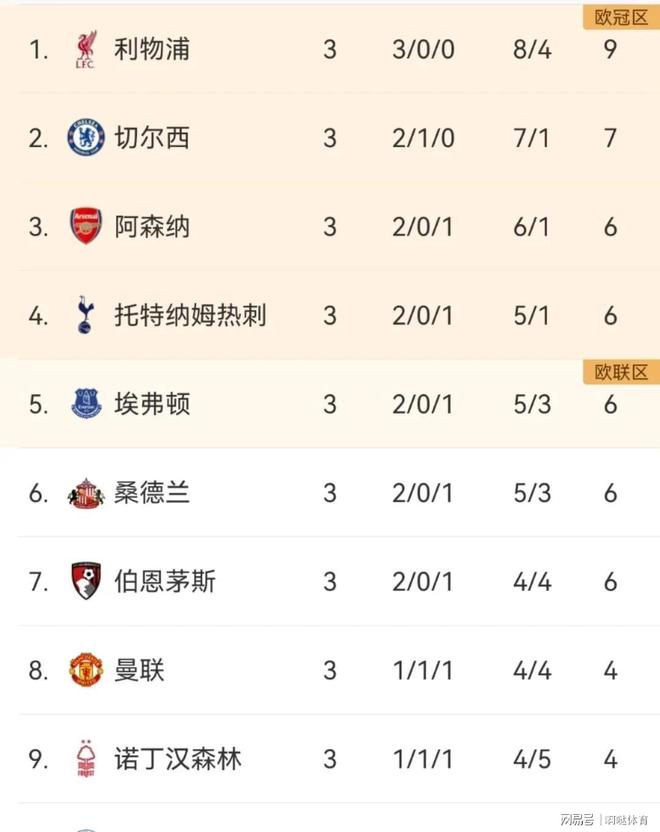Click the Nottingham Forest crest icon
This screenshot has width=660, height=832.
coord(85,759)
